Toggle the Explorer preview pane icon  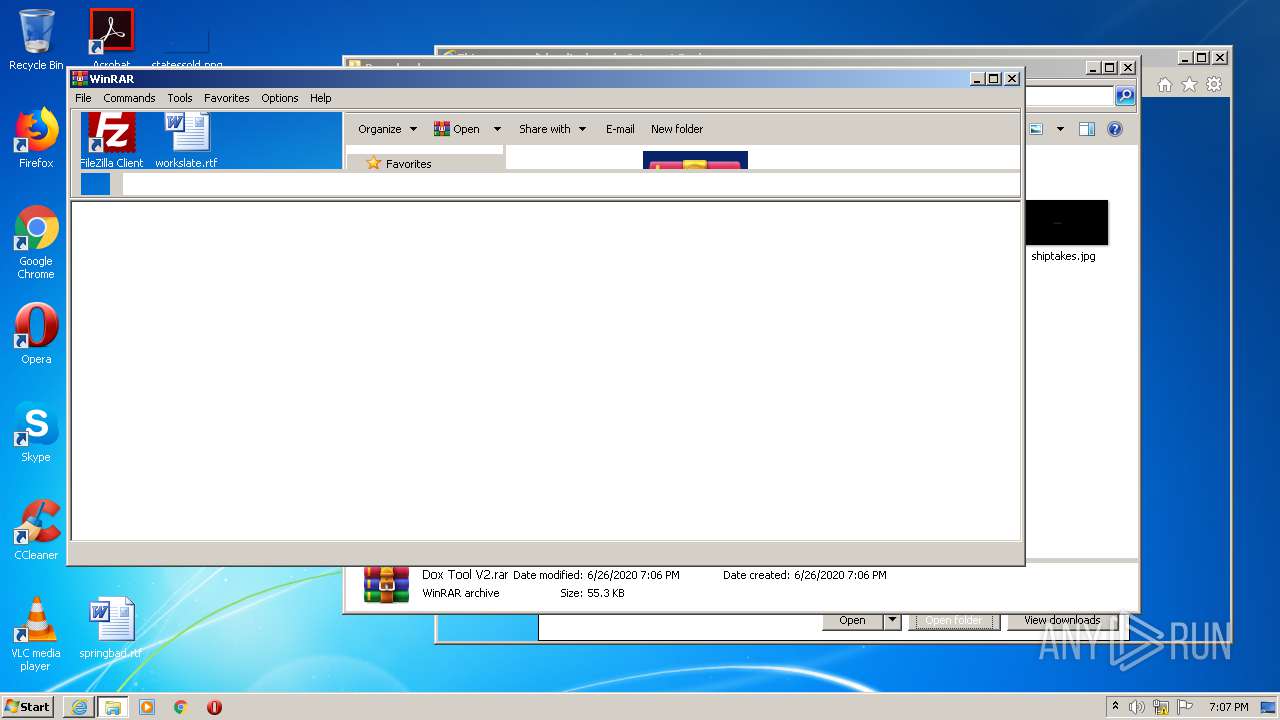point(1087,129)
